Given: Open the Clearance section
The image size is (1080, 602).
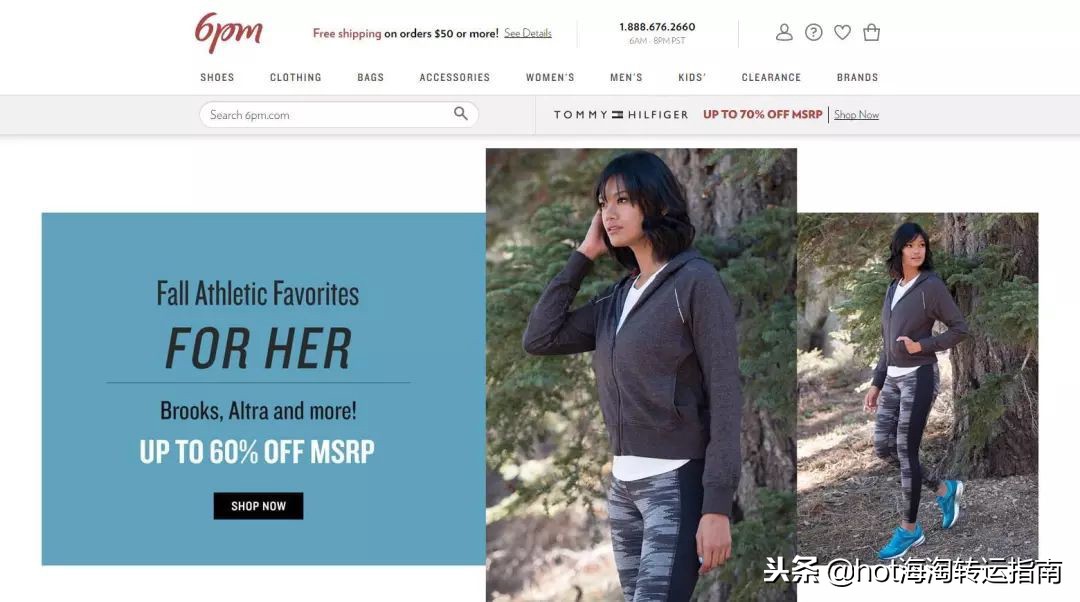Looking at the screenshot, I should (x=771, y=77).
